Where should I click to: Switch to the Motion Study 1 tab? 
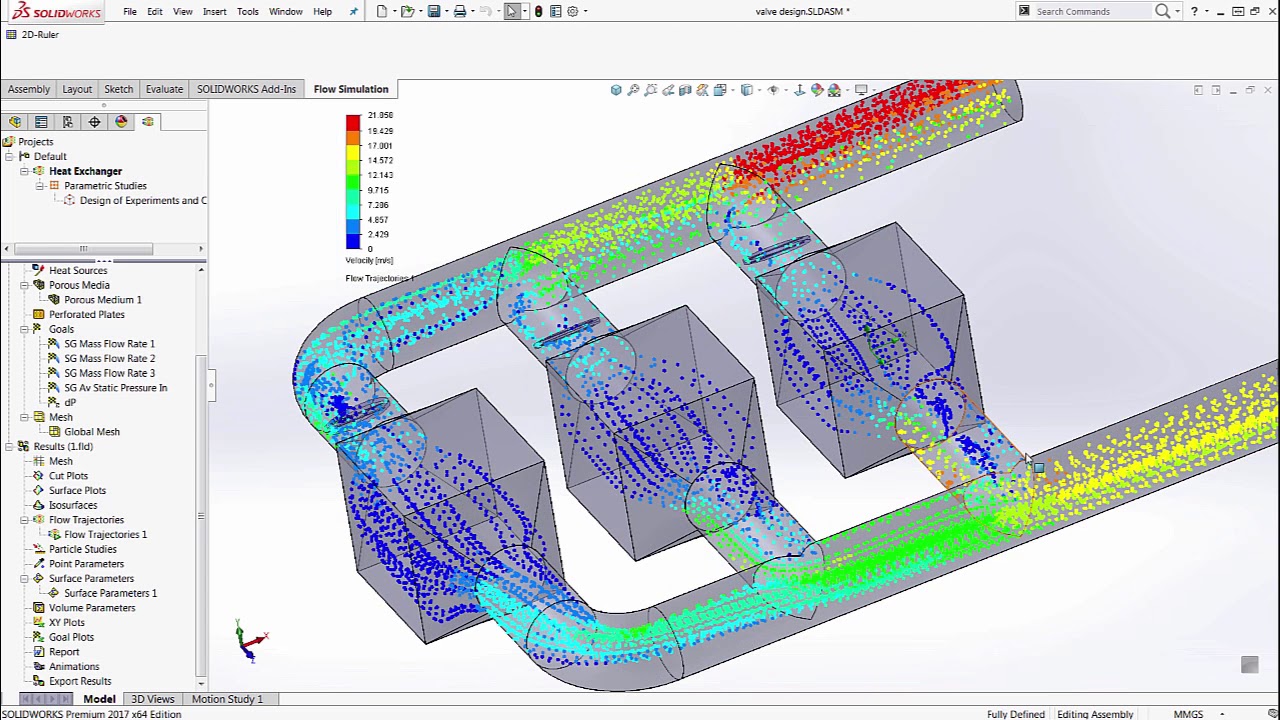coord(227,699)
